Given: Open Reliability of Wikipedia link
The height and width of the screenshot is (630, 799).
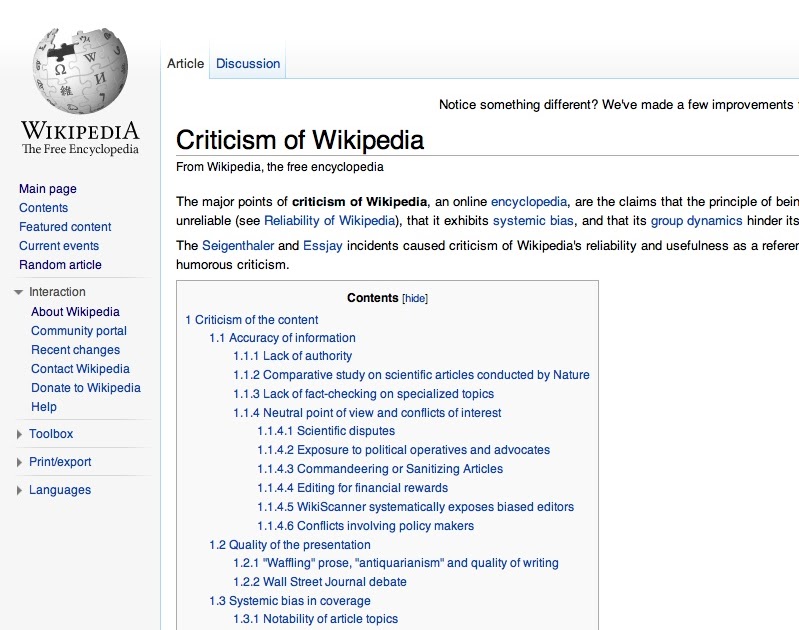Looking at the screenshot, I should (330, 221).
